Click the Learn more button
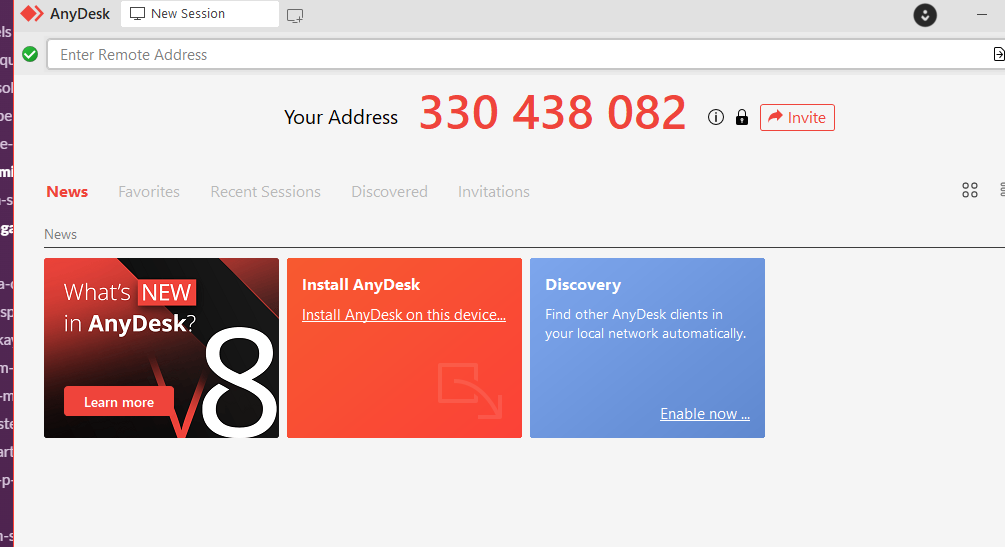 coord(119,402)
